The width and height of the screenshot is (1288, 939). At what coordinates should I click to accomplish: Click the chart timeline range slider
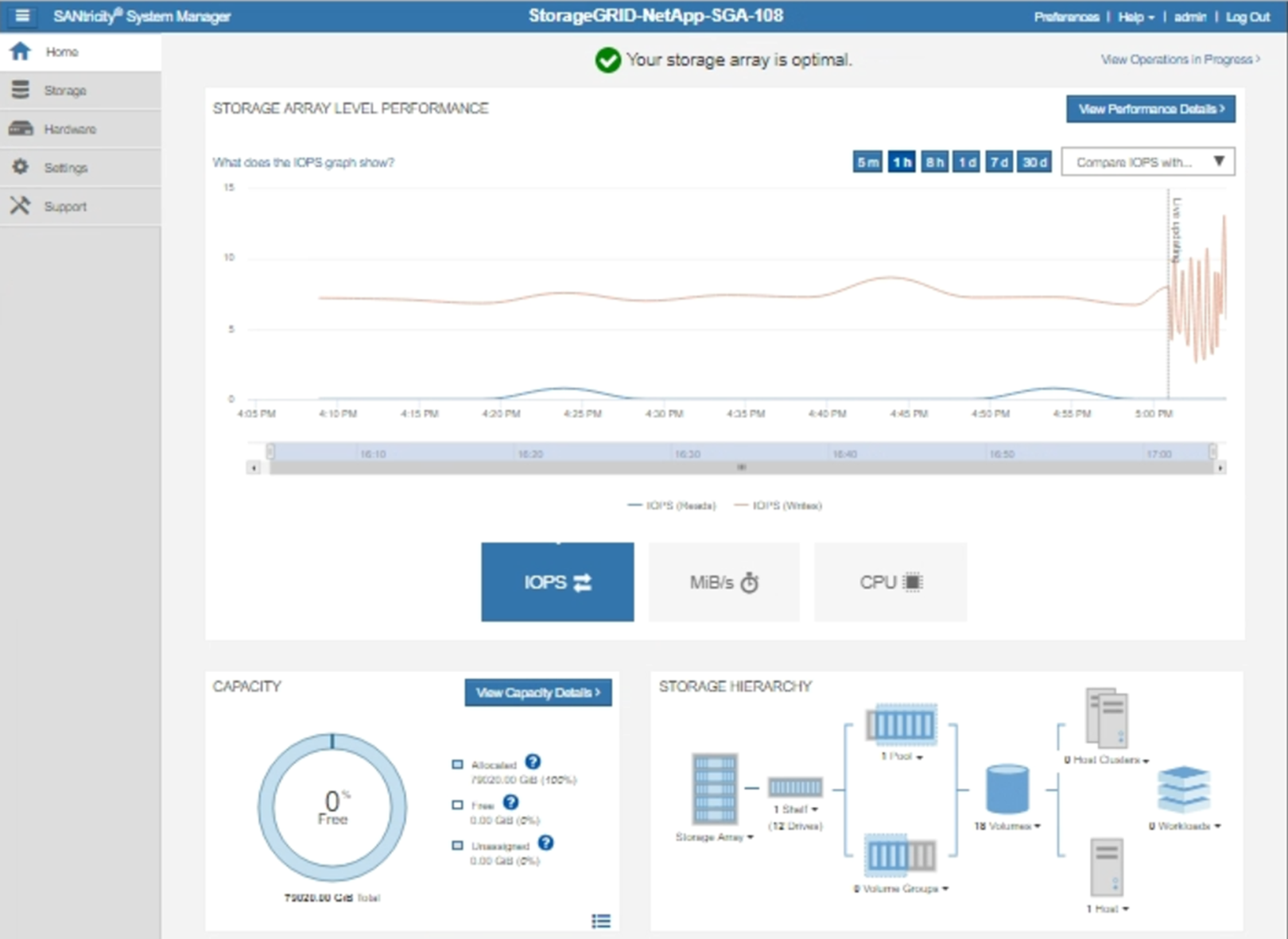point(741,452)
